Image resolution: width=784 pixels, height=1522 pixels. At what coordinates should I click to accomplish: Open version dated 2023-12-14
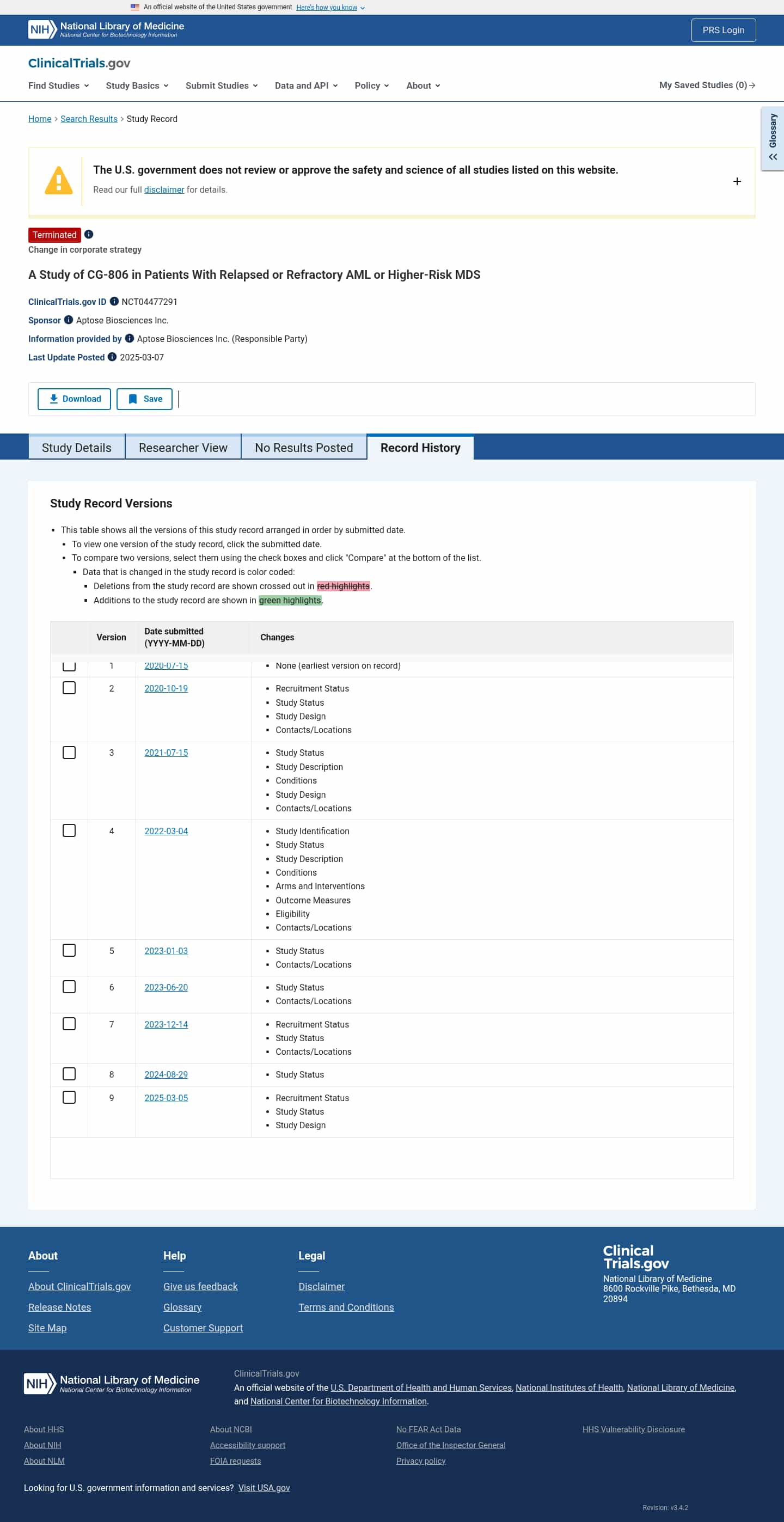coord(166,1024)
